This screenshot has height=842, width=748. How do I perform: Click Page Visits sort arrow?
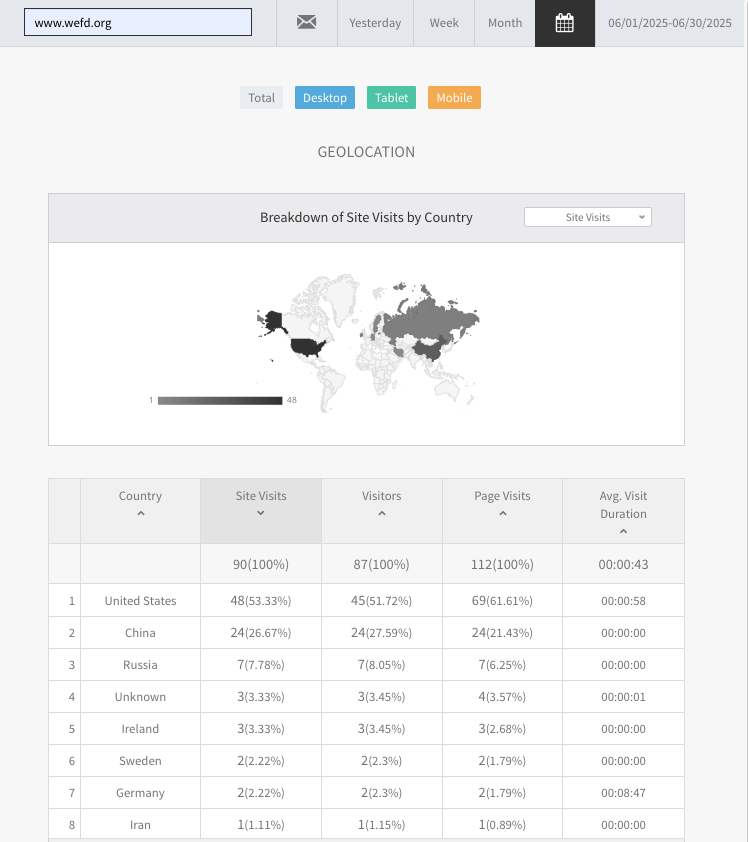point(502,514)
